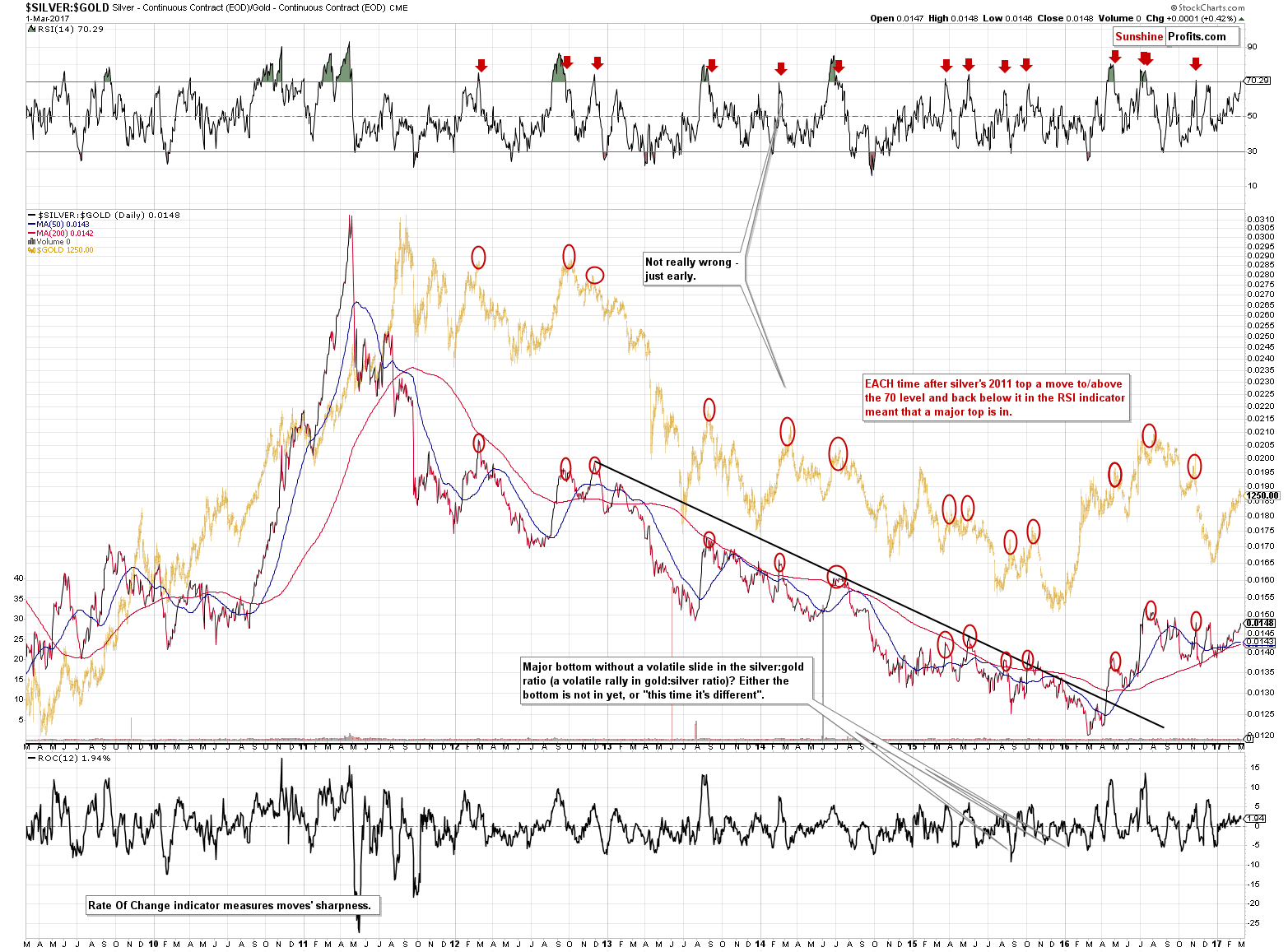This screenshot has width=1288, height=952.
Task: Click the 0.0148 ratio price tag
Action: (1259, 623)
